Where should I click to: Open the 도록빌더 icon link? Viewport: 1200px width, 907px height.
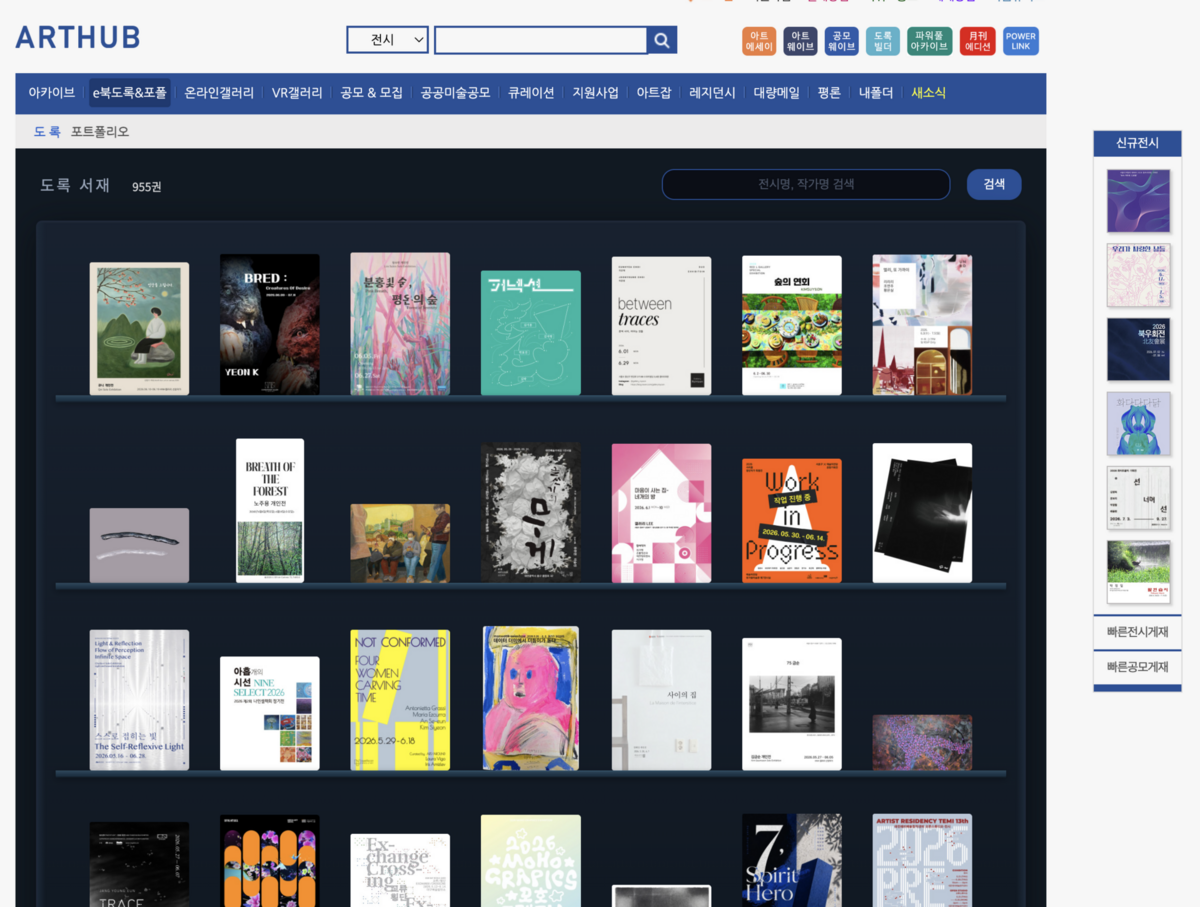pos(883,41)
